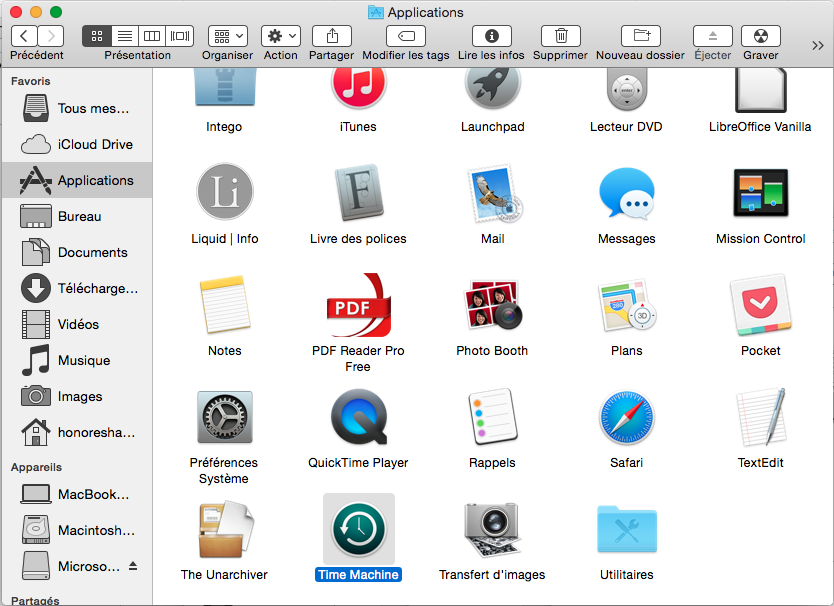This screenshot has width=834, height=606.
Task: Click the Applications folder title icon
Action: 376,12
